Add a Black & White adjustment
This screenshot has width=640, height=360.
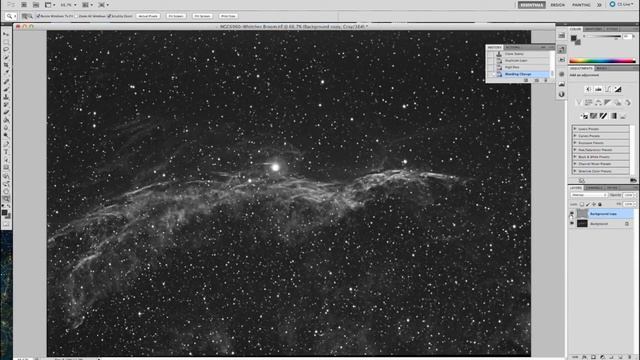coord(608,103)
